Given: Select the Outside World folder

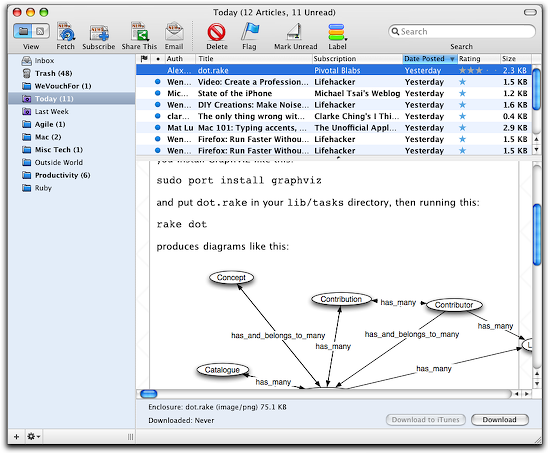Looking at the screenshot, I should (x=72, y=162).
